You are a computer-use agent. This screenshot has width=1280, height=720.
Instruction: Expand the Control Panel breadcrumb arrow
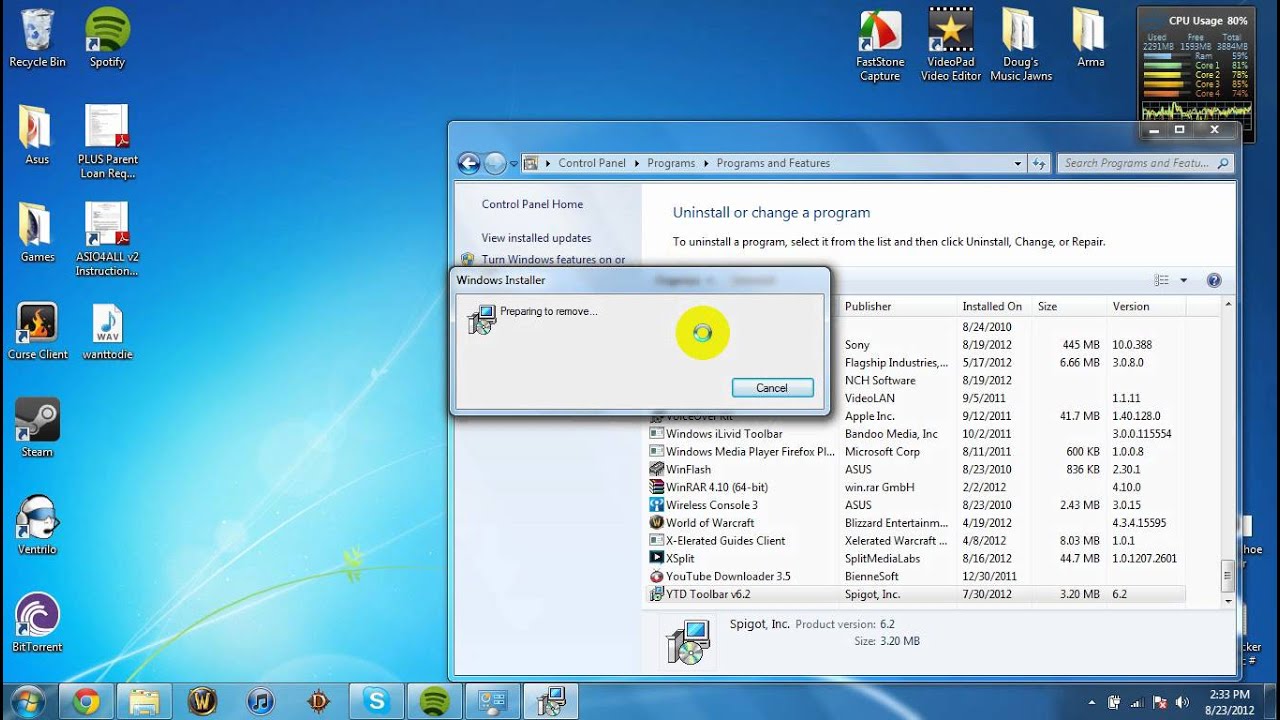(x=635, y=163)
